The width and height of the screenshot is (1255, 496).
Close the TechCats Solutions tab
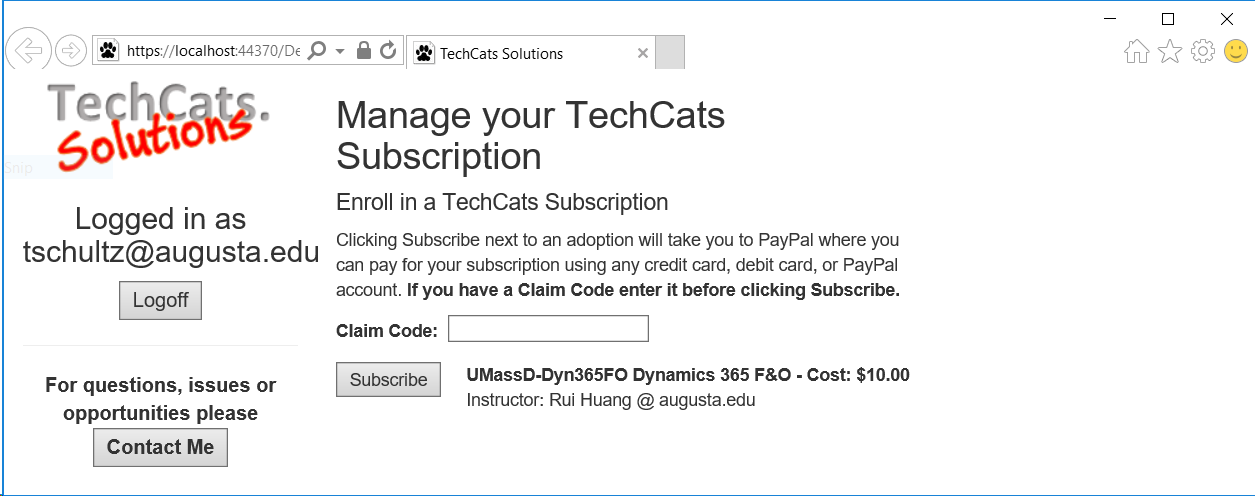click(x=642, y=53)
